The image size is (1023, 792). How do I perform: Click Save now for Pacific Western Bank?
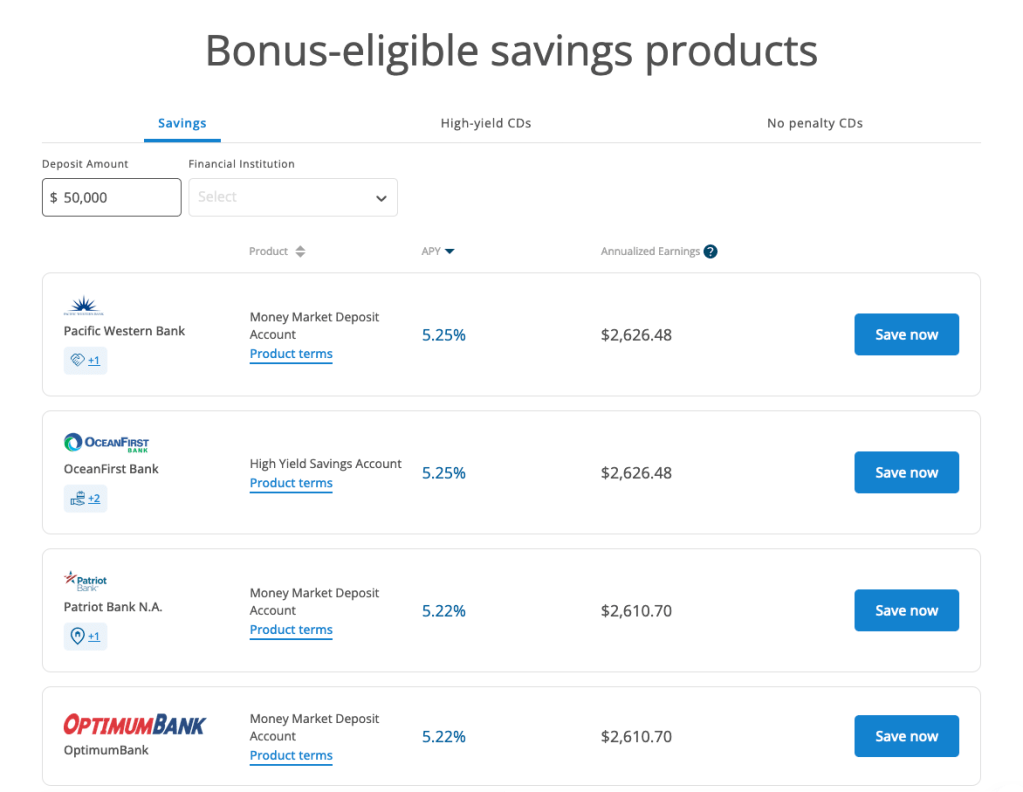906,335
